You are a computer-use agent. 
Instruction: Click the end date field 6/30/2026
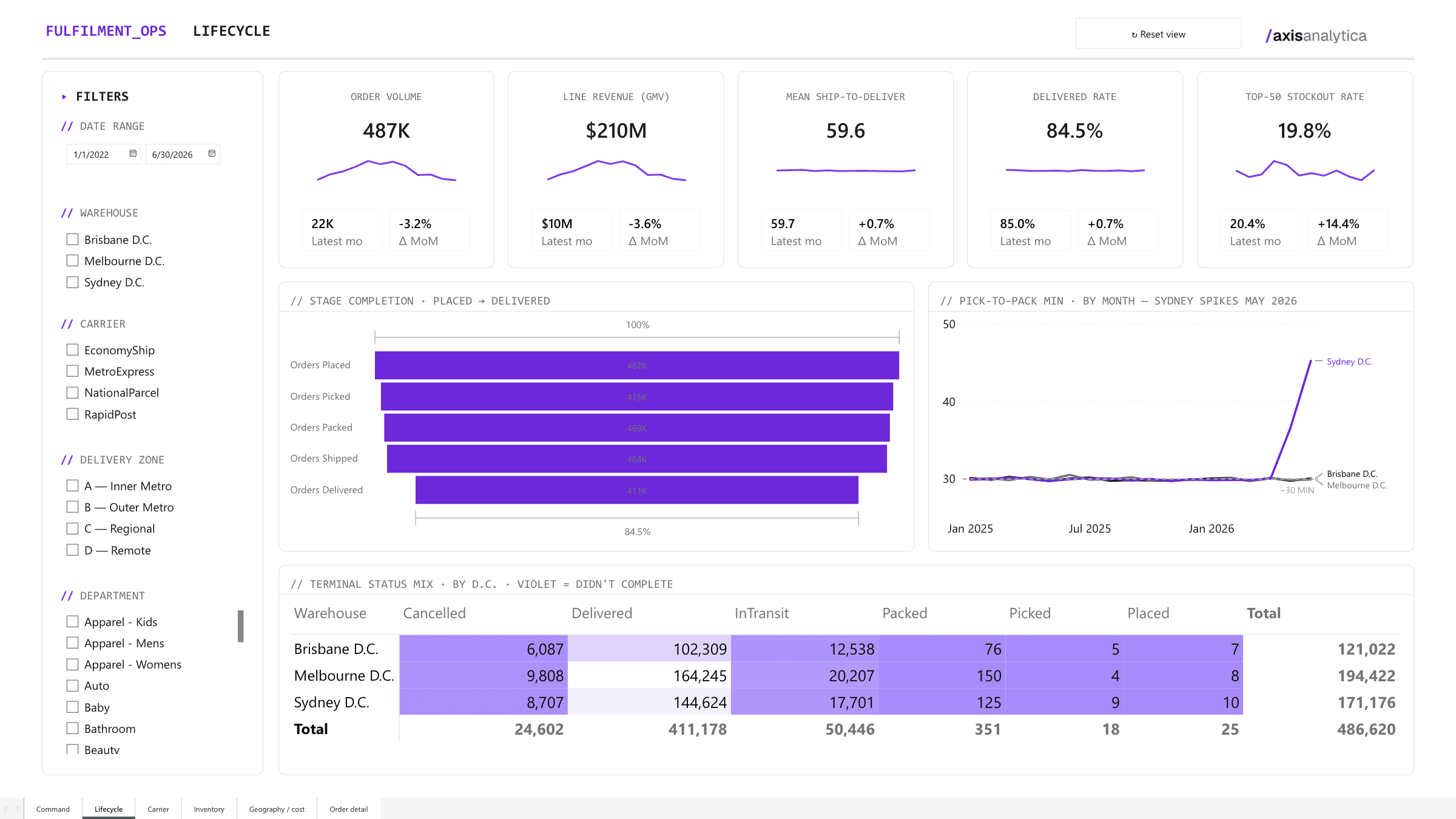pos(183,154)
